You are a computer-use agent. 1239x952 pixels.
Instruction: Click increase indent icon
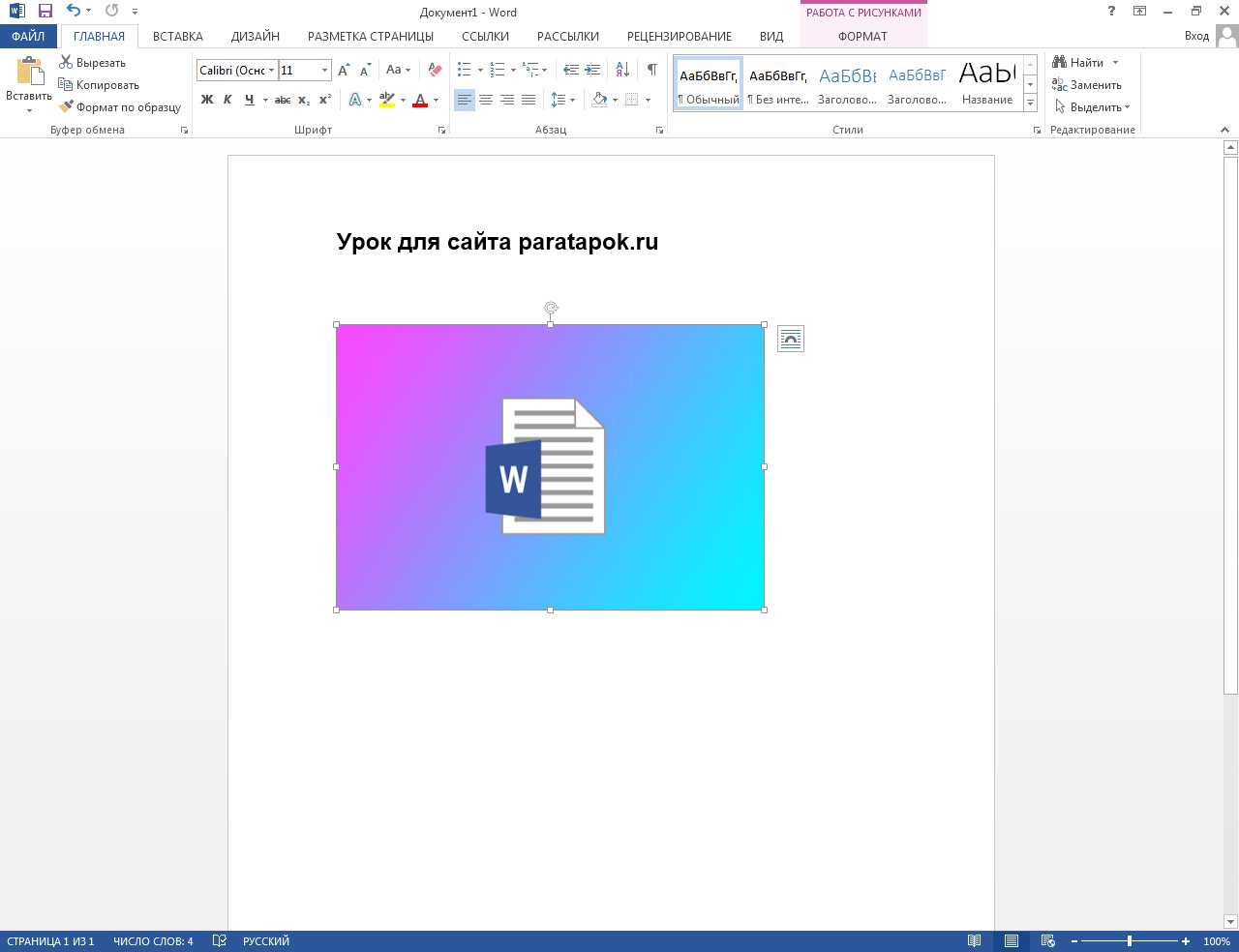[x=592, y=70]
